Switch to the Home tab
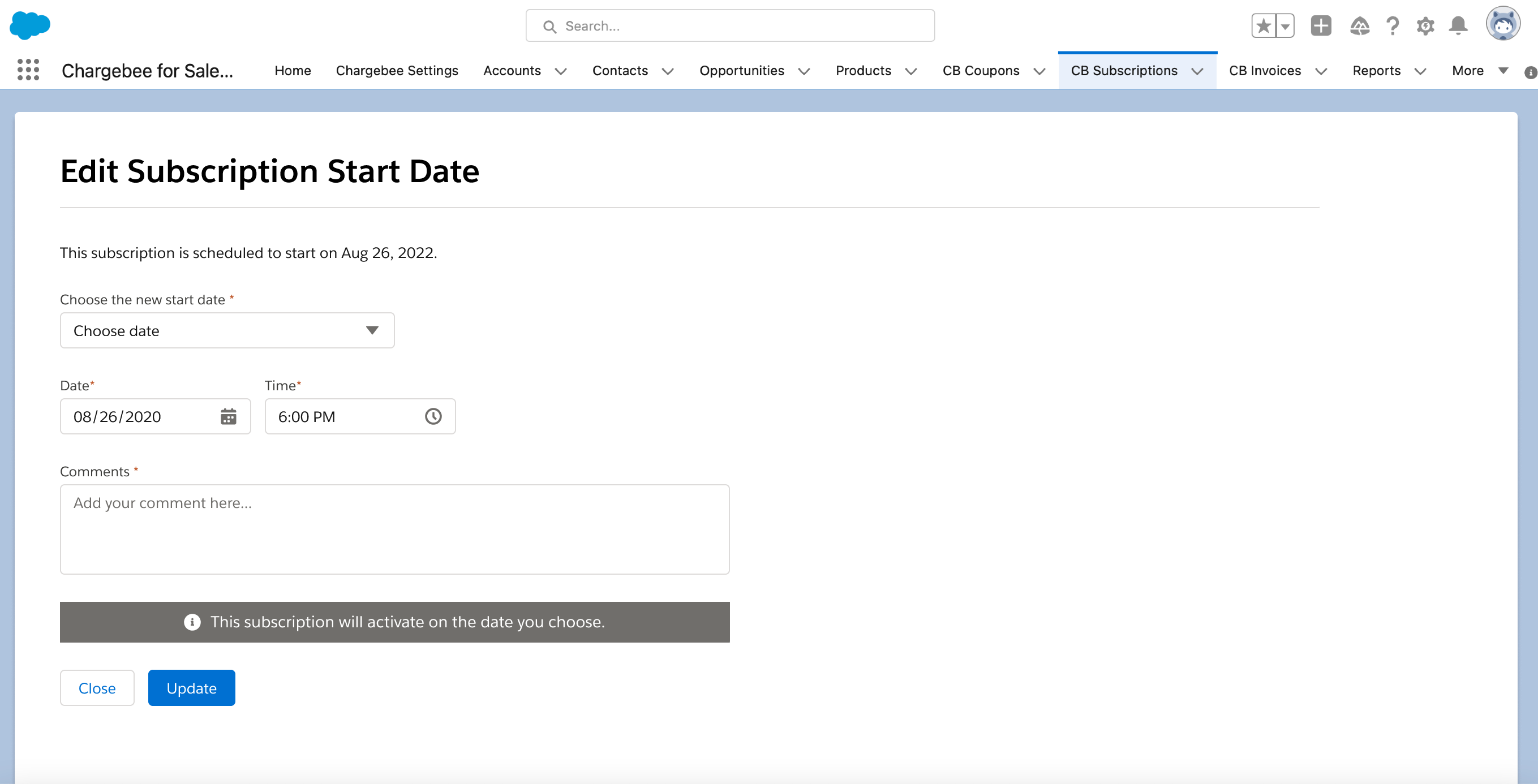This screenshot has width=1538, height=784. 293,71
